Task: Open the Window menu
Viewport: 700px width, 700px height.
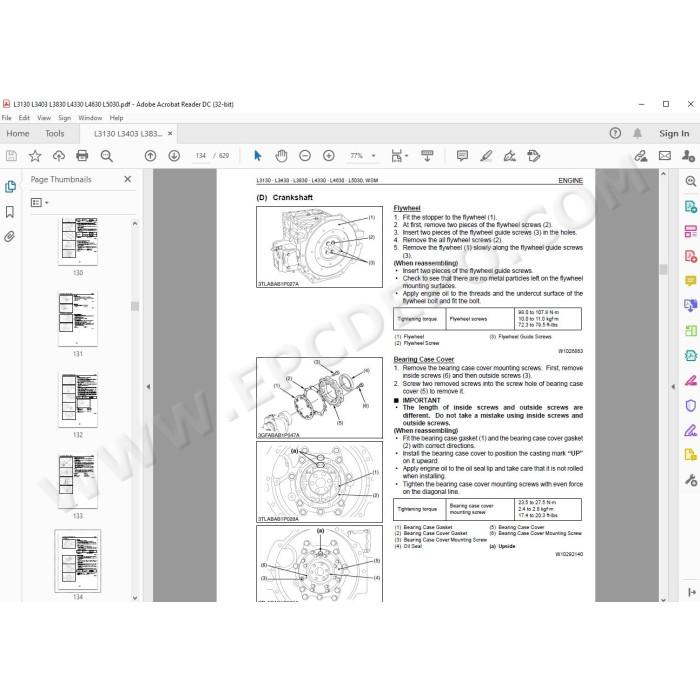Action: (90, 118)
